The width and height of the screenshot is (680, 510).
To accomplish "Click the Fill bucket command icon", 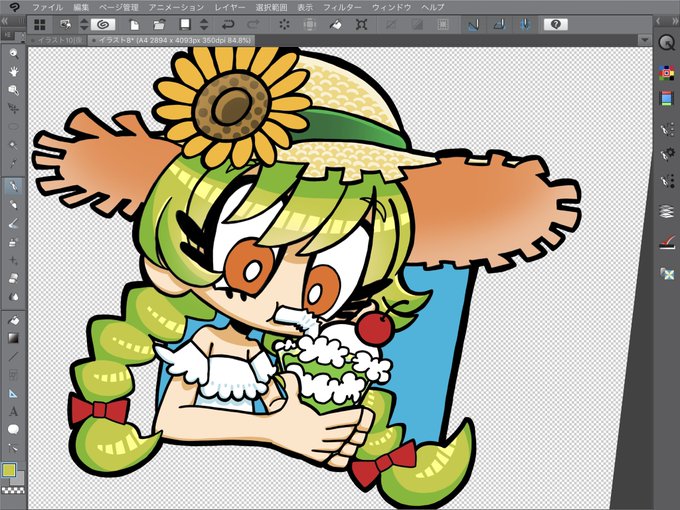I will click(x=335, y=25).
